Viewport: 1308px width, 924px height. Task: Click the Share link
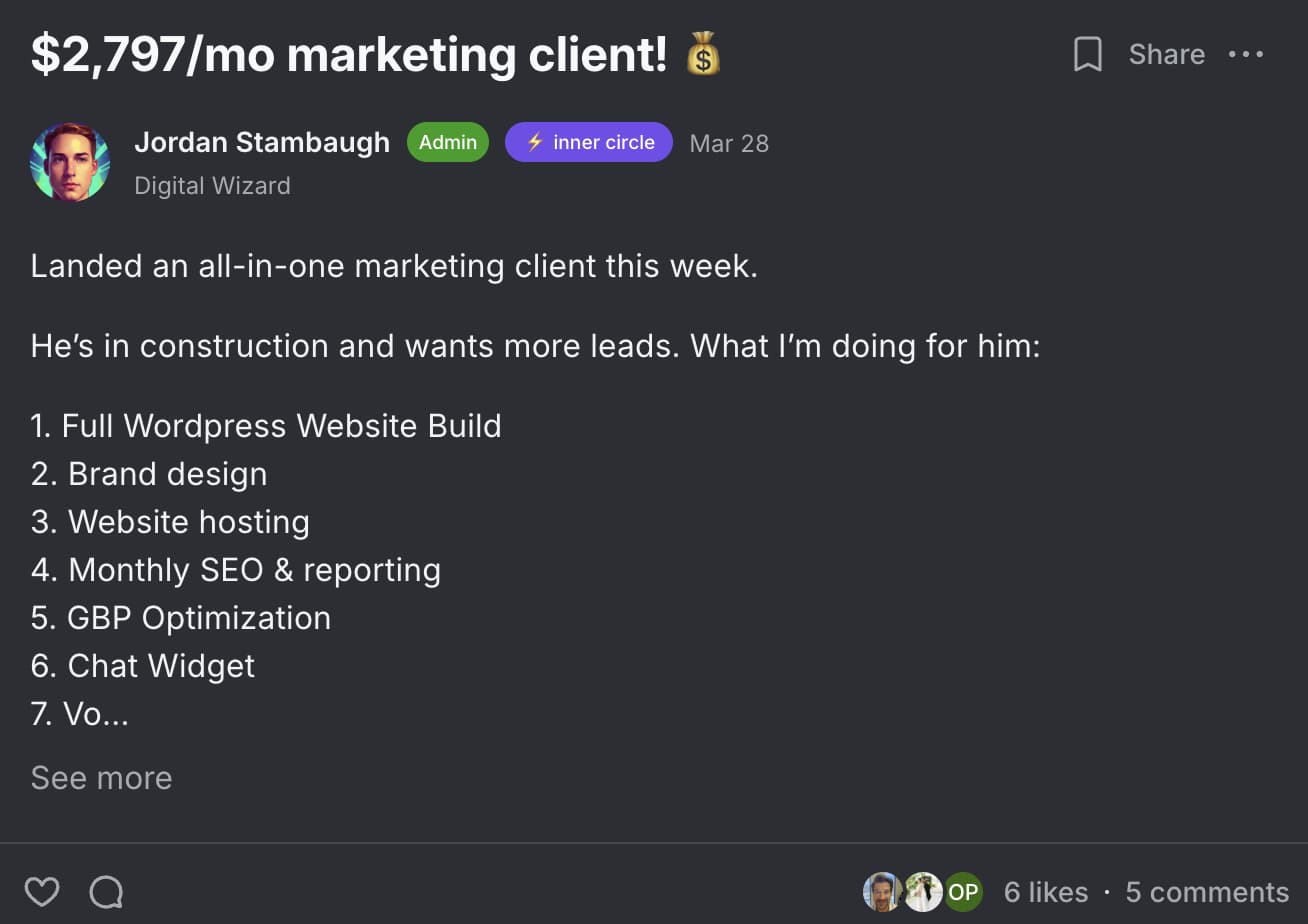click(x=1166, y=54)
